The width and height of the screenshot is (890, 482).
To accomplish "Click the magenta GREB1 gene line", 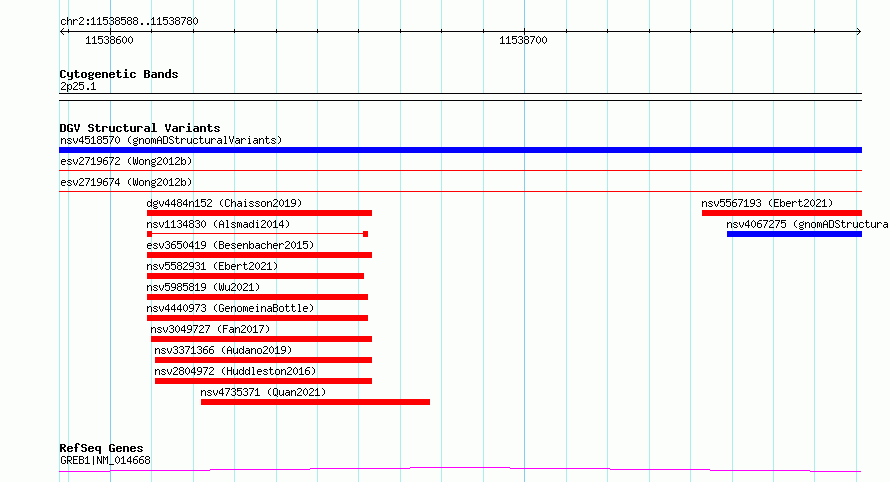I will [x=460, y=469].
